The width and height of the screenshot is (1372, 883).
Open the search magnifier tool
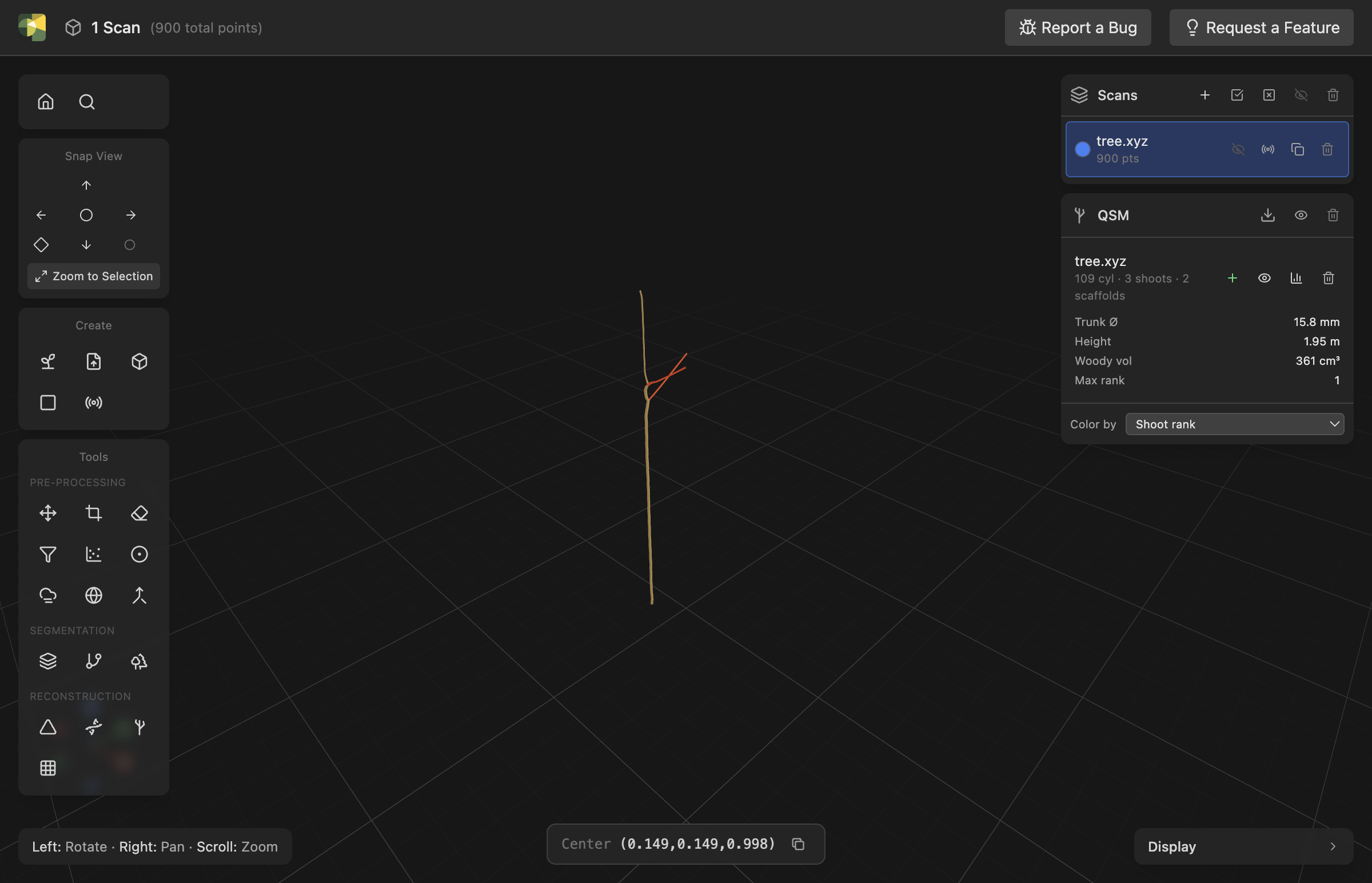[86, 101]
